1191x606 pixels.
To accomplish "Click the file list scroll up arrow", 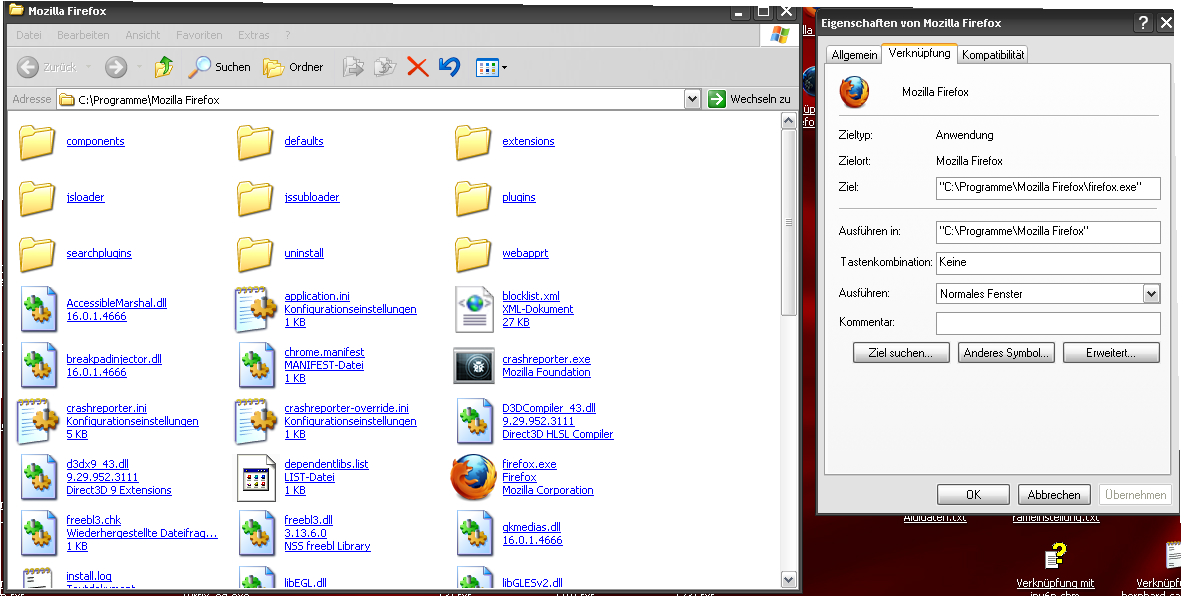I will click(x=788, y=121).
